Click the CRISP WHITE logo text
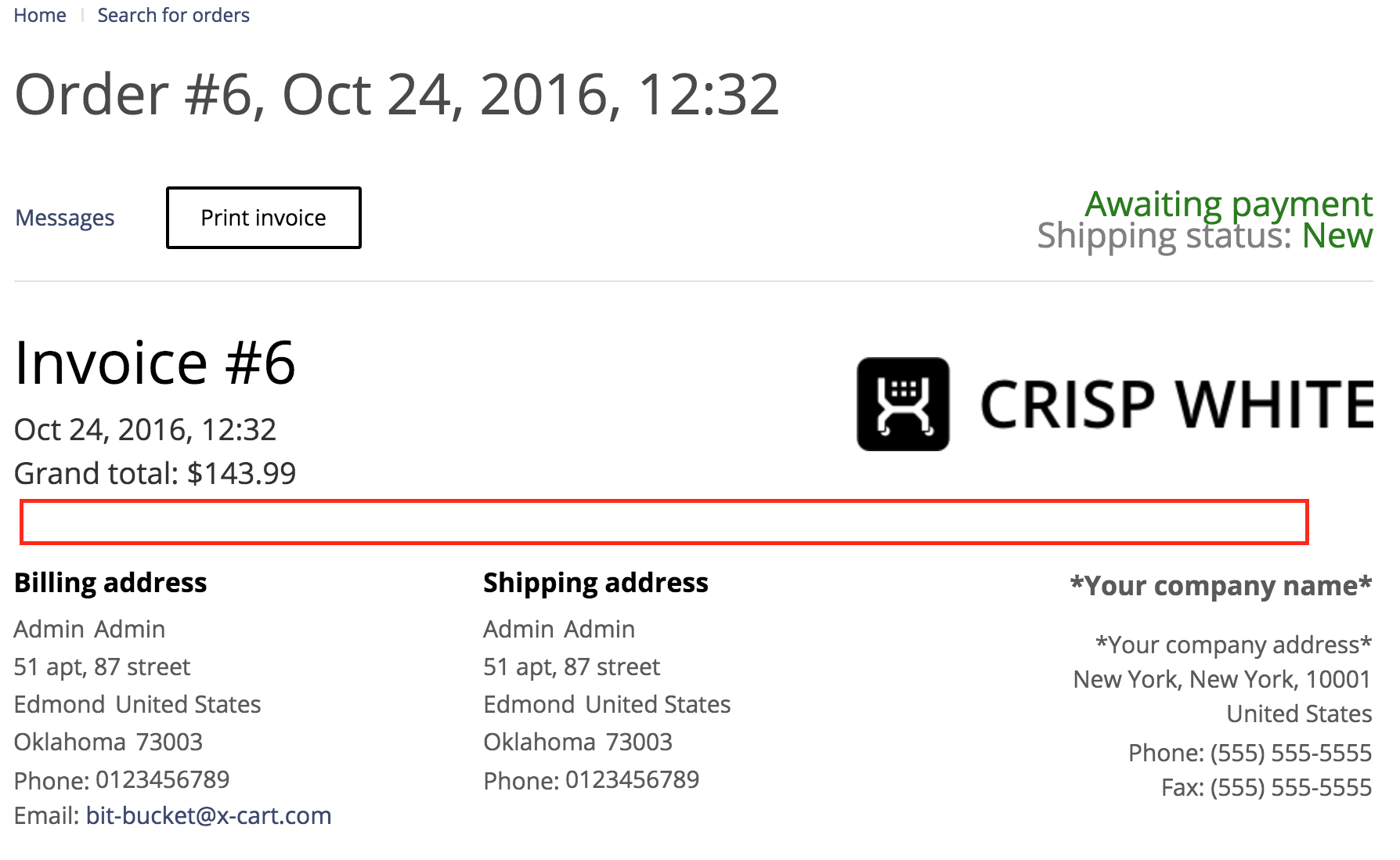Screen dimensions: 1400x860 click(x=1176, y=404)
